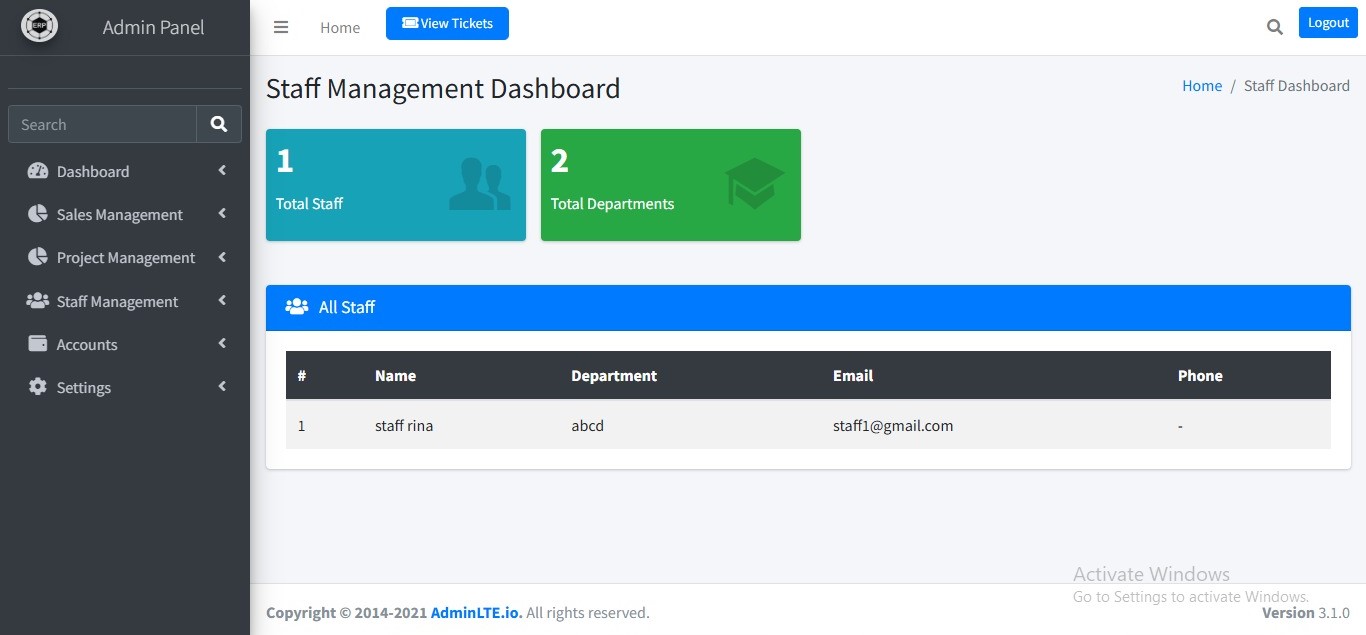1366x635 pixels.
Task: Click the ERP logo in sidebar header
Action: 40,26
